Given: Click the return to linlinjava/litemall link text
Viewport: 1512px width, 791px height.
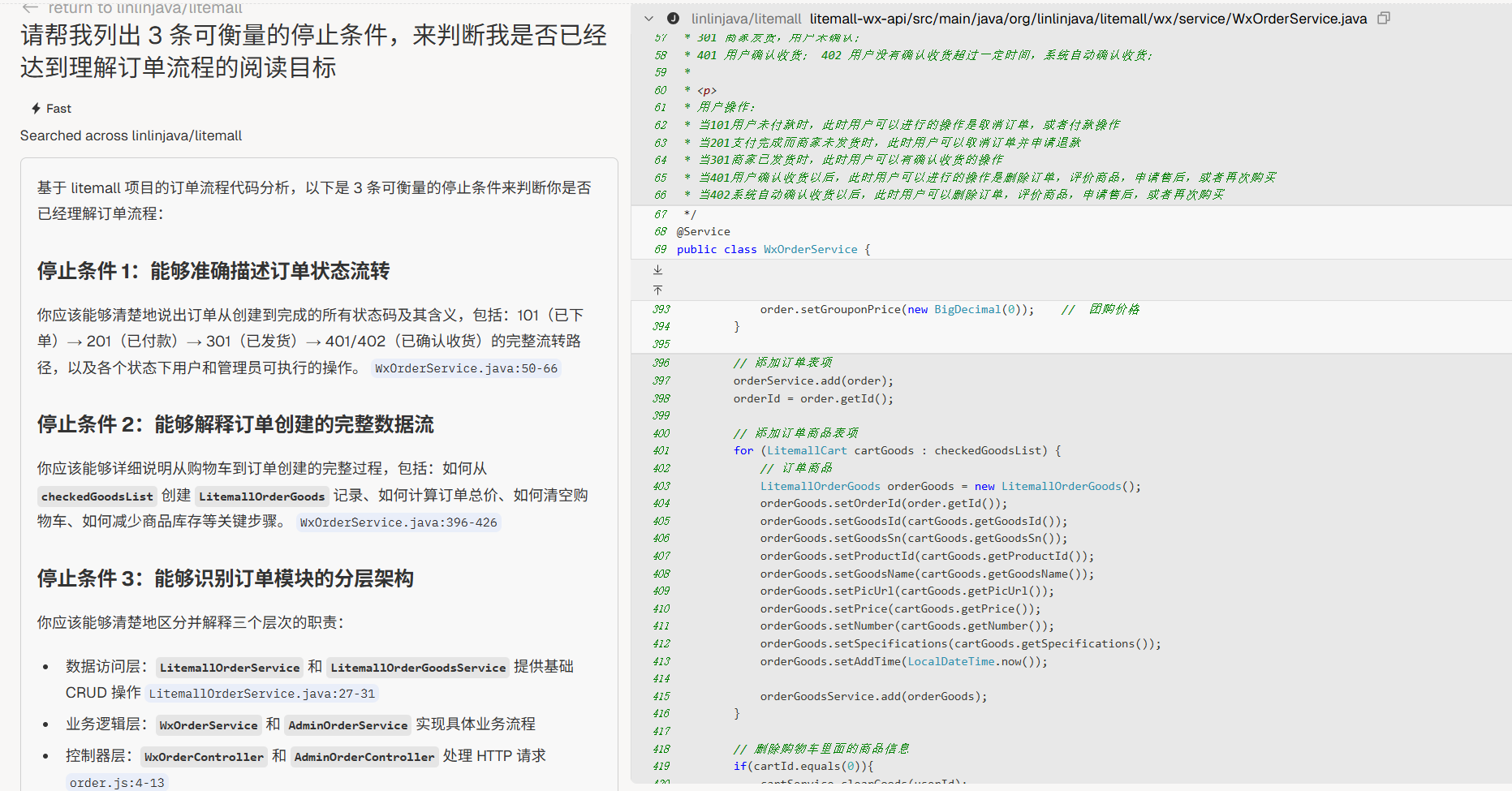Looking at the screenshot, I should [145, 8].
